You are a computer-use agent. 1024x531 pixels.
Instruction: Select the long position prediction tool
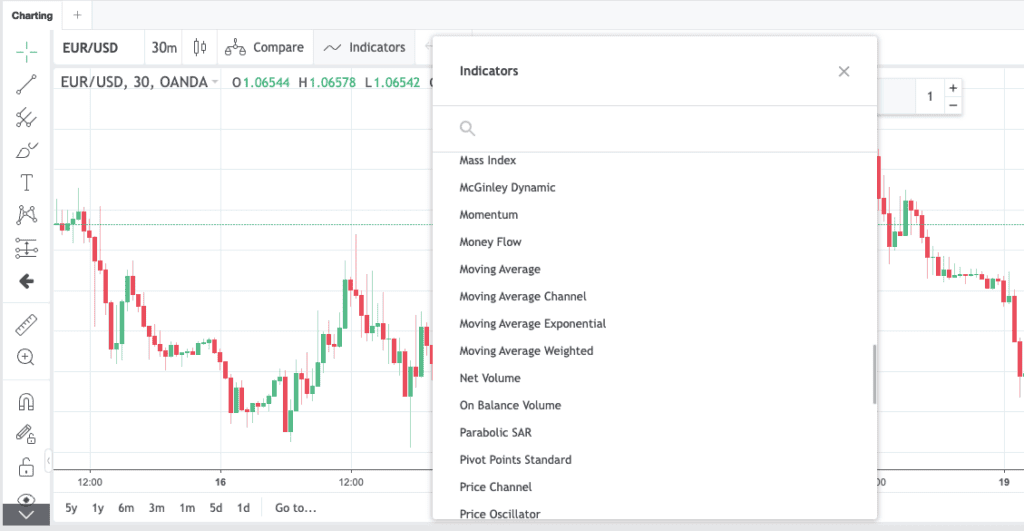click(26, 248)
